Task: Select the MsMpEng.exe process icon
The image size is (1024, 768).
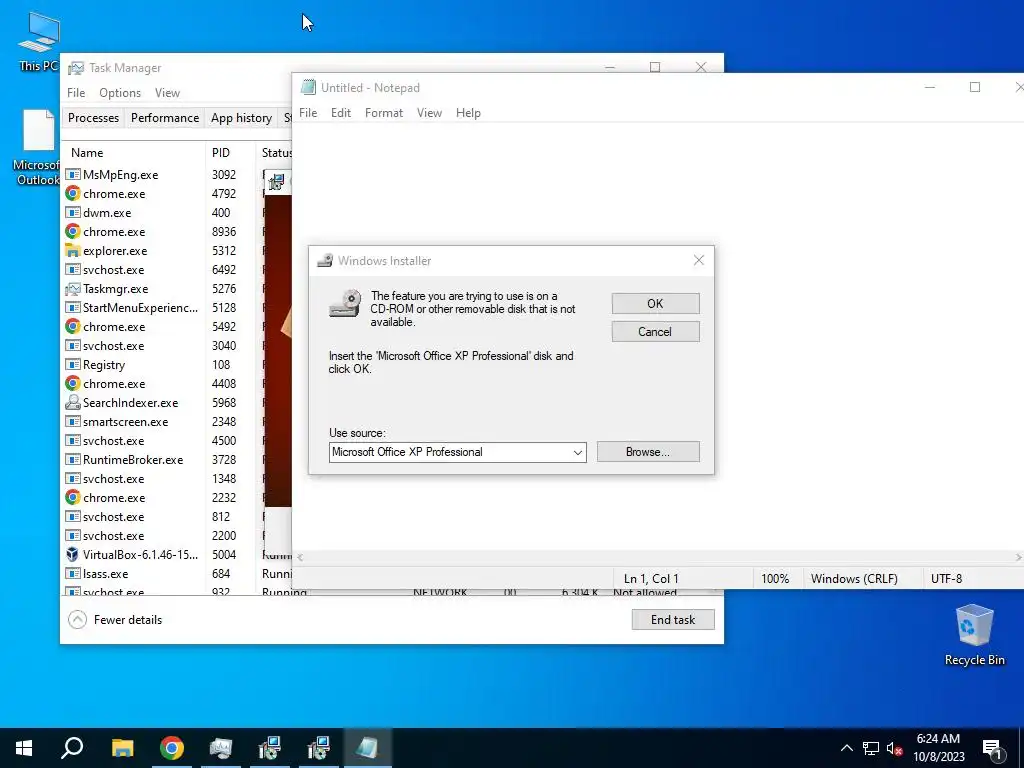Action: [72, 175]
